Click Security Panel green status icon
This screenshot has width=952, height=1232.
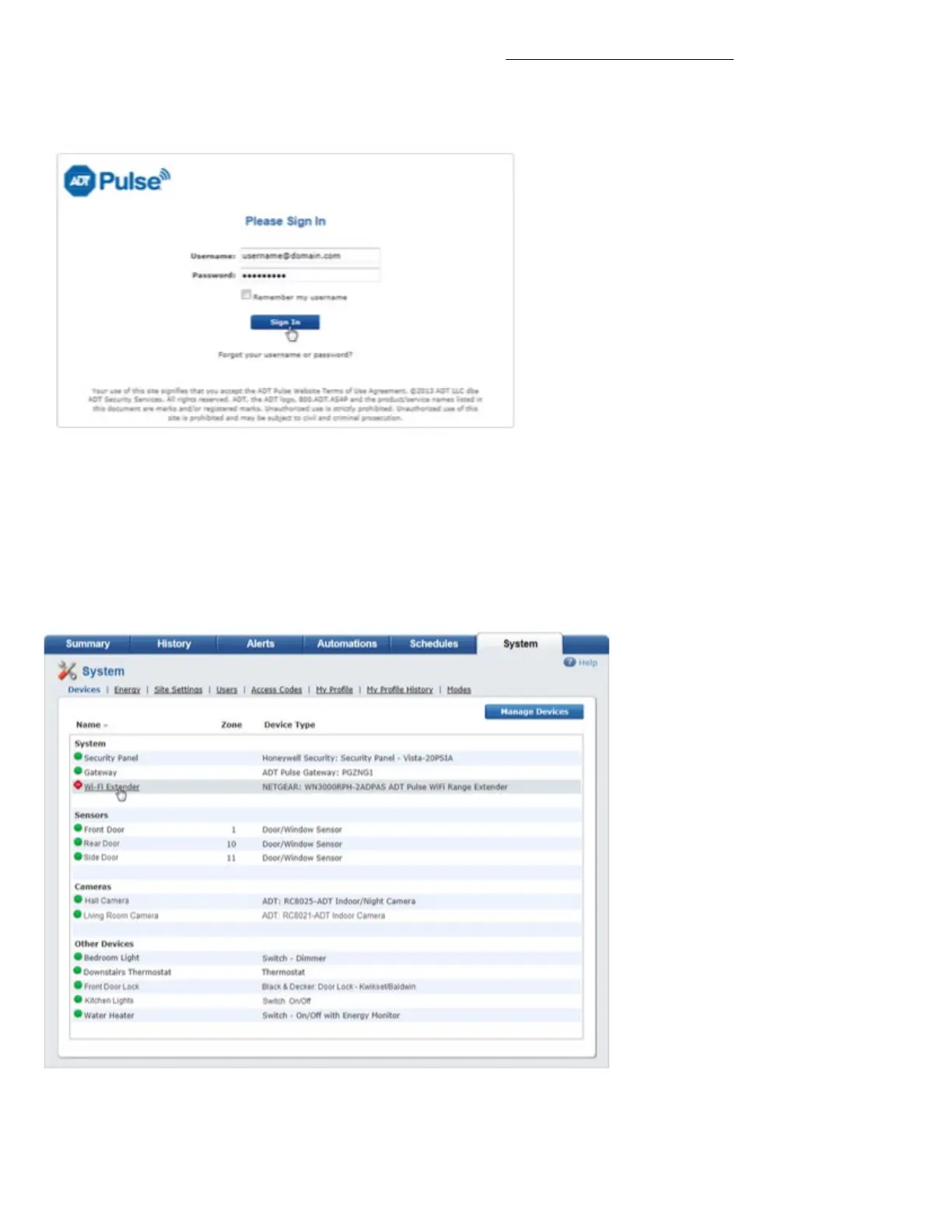tap(78, 756)
